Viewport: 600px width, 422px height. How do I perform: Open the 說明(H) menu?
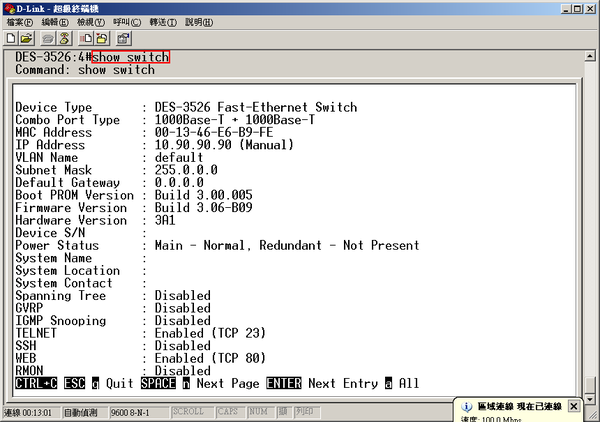[x=199, y=23]
